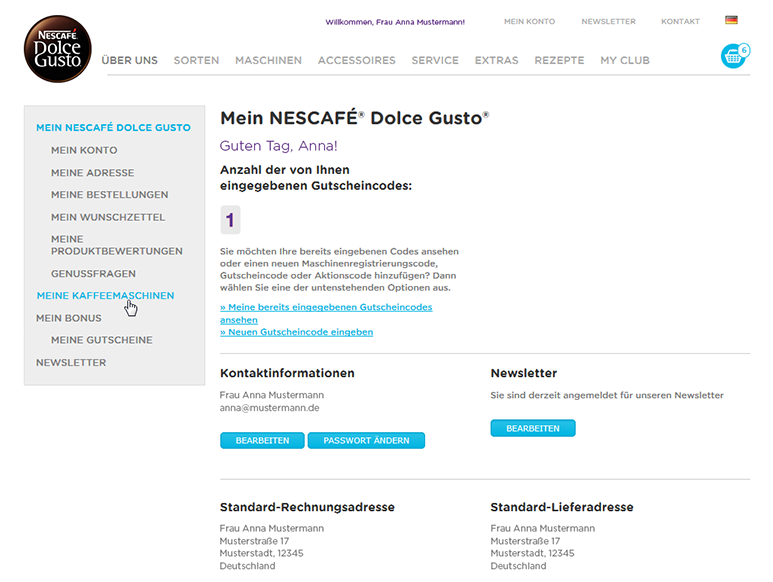Open the MY CLUB menu
The height and width of the screenshot is (582, 773).
[625, 60]
